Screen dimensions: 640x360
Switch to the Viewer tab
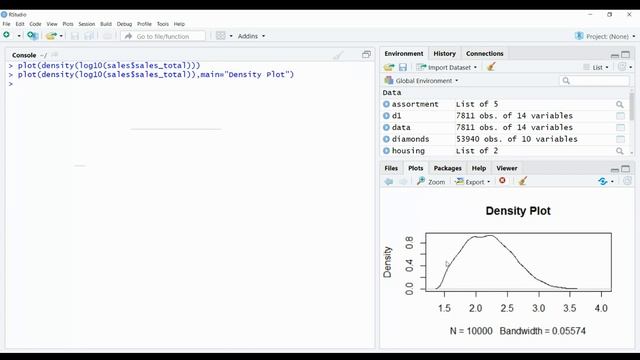[507, 168]
